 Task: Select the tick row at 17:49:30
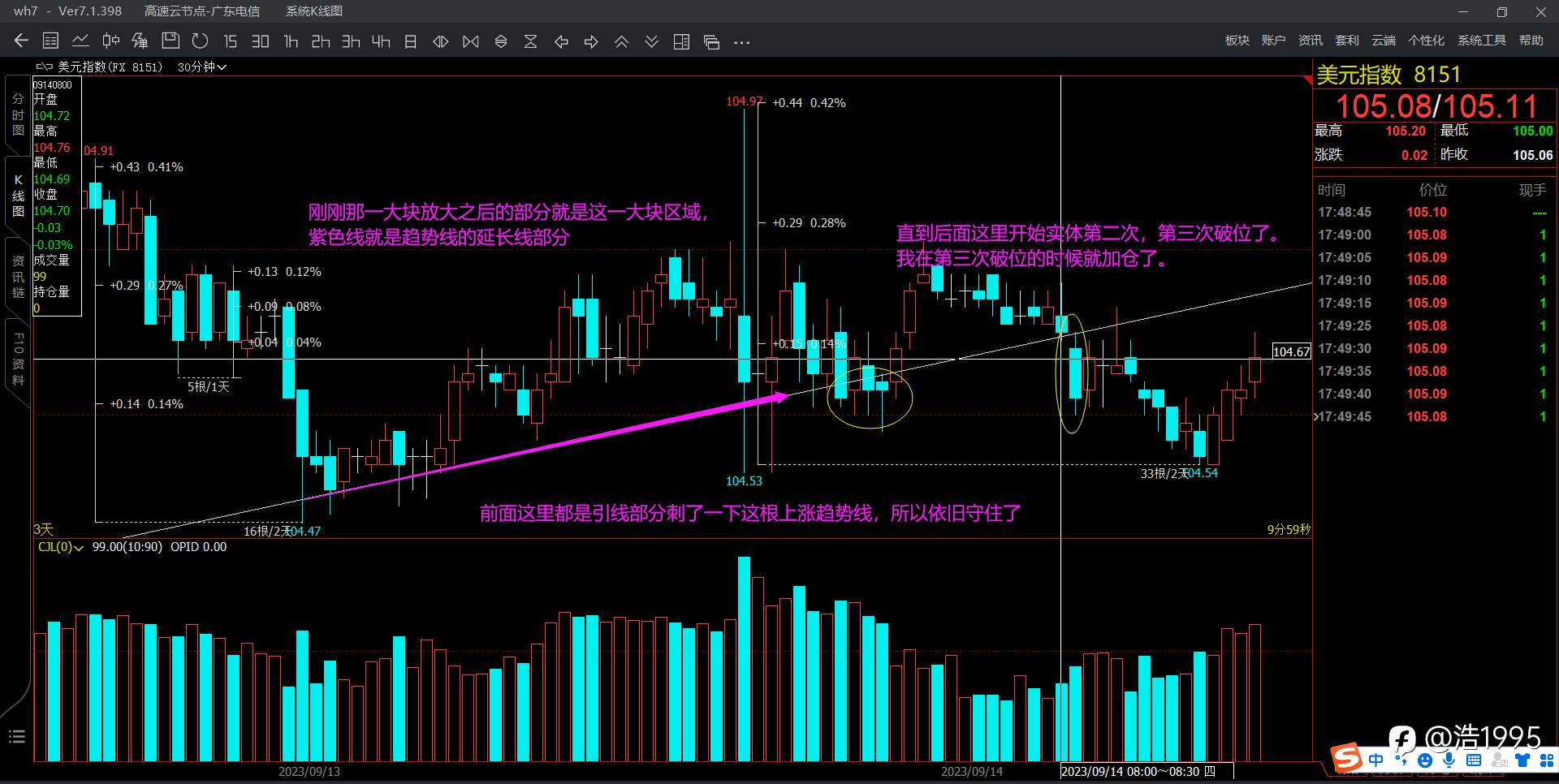coord(1433,348)
